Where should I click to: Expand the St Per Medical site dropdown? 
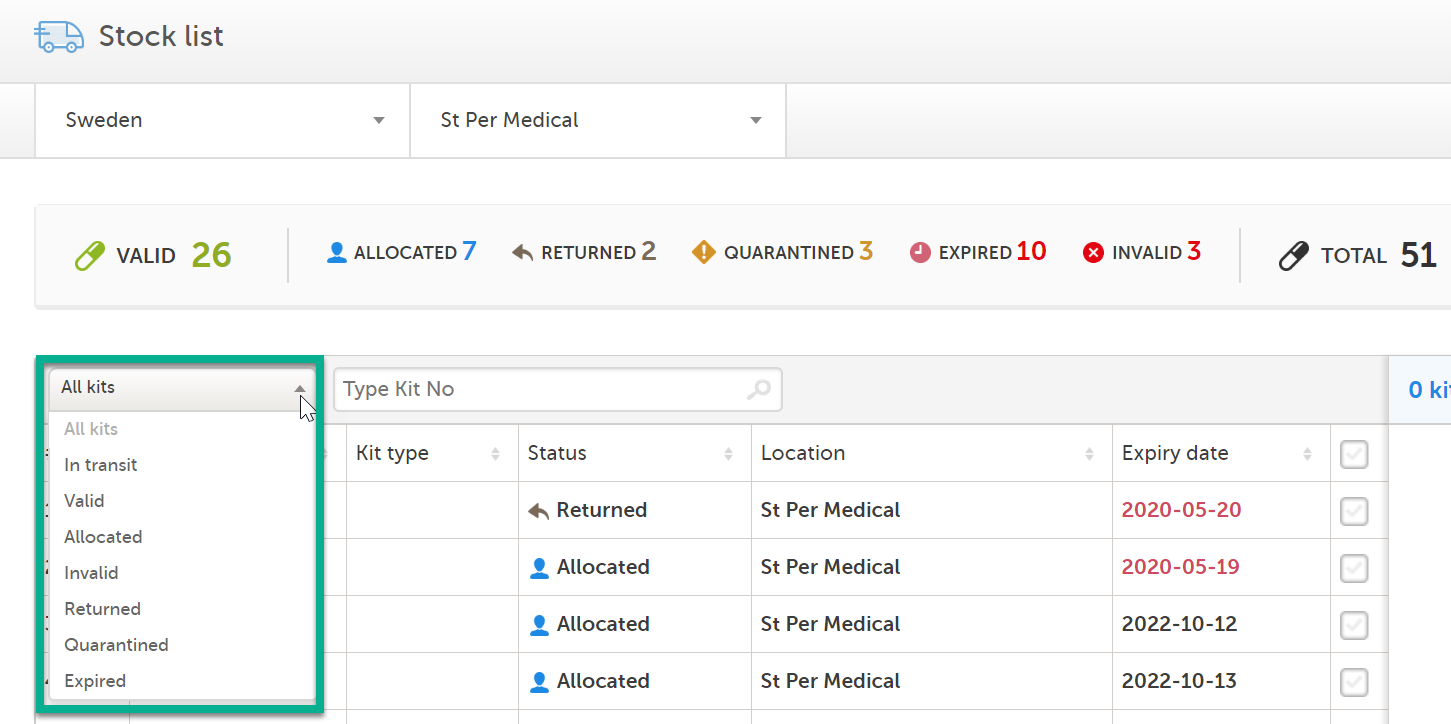[x=598, y=121]
